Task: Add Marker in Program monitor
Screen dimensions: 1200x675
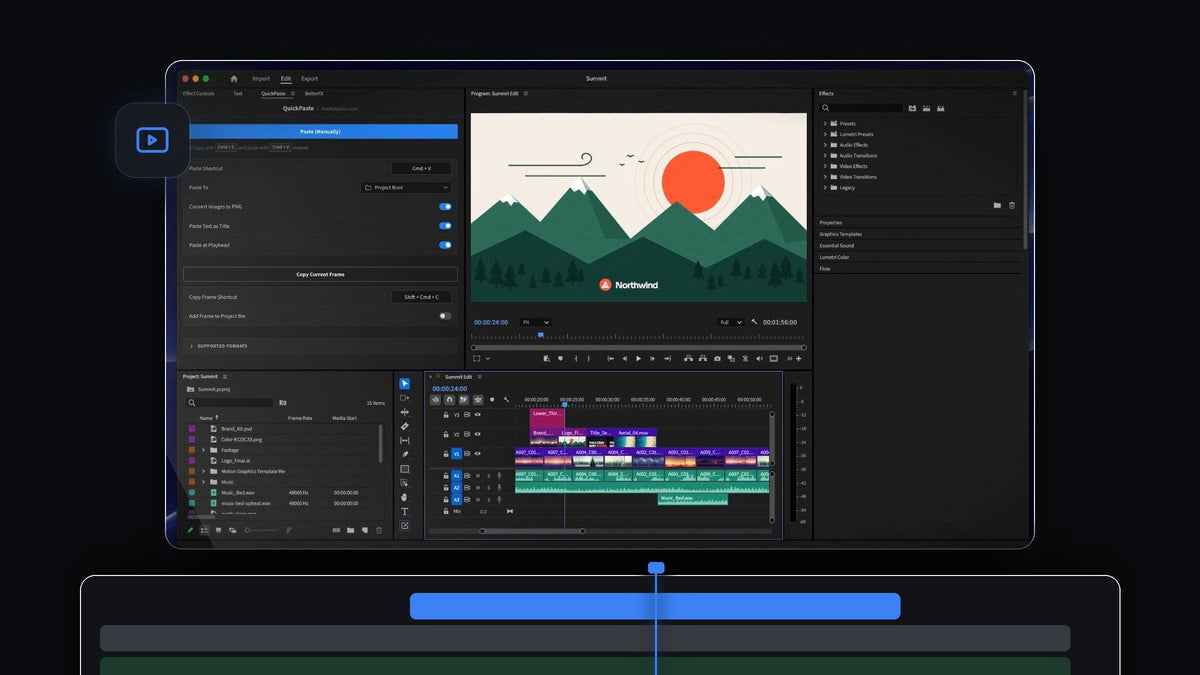Action: (561, 359)
